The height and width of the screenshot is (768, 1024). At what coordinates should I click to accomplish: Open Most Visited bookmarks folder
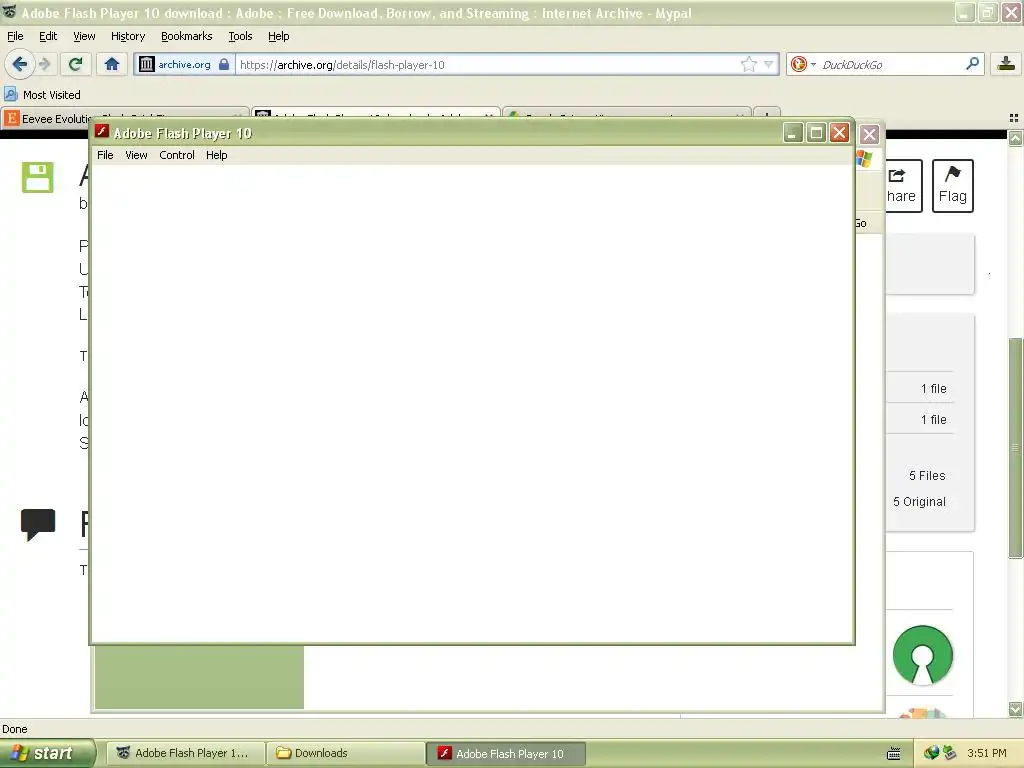pyautogui.click(x=43, y=95)
